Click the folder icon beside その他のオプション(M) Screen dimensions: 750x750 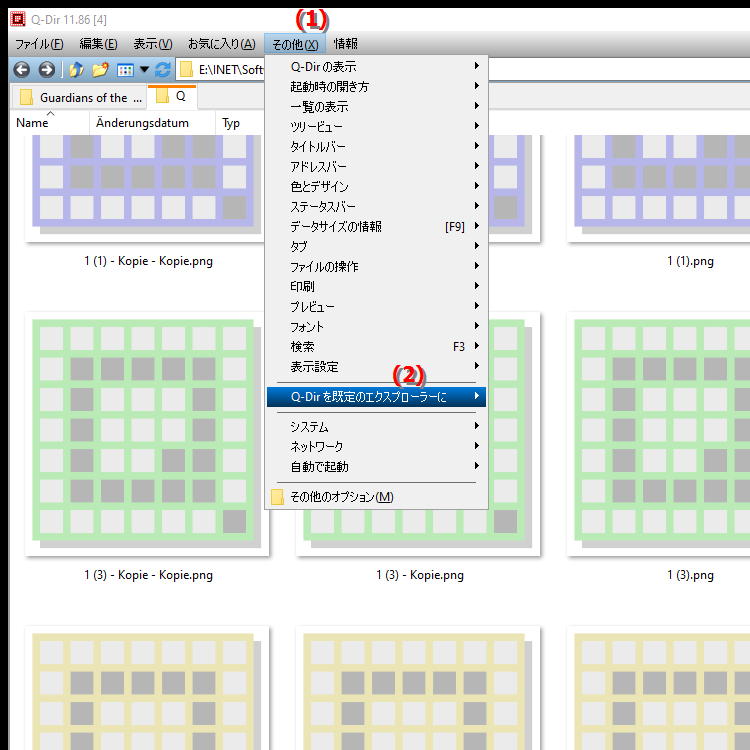(277, 497)
